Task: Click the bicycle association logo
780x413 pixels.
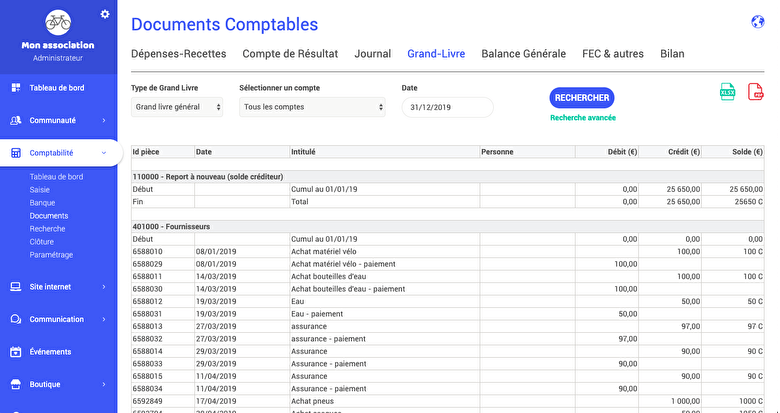Action: (x=58, y=23)
